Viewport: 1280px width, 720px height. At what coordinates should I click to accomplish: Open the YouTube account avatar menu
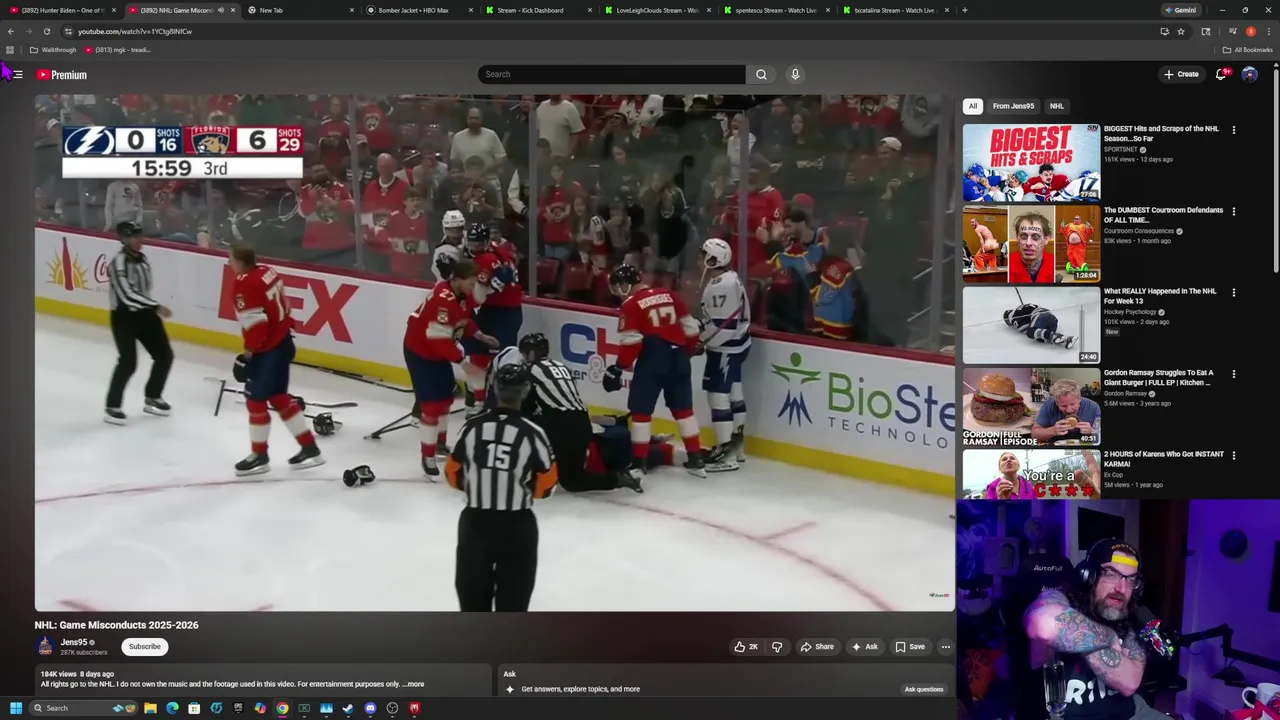(1249, 74)
